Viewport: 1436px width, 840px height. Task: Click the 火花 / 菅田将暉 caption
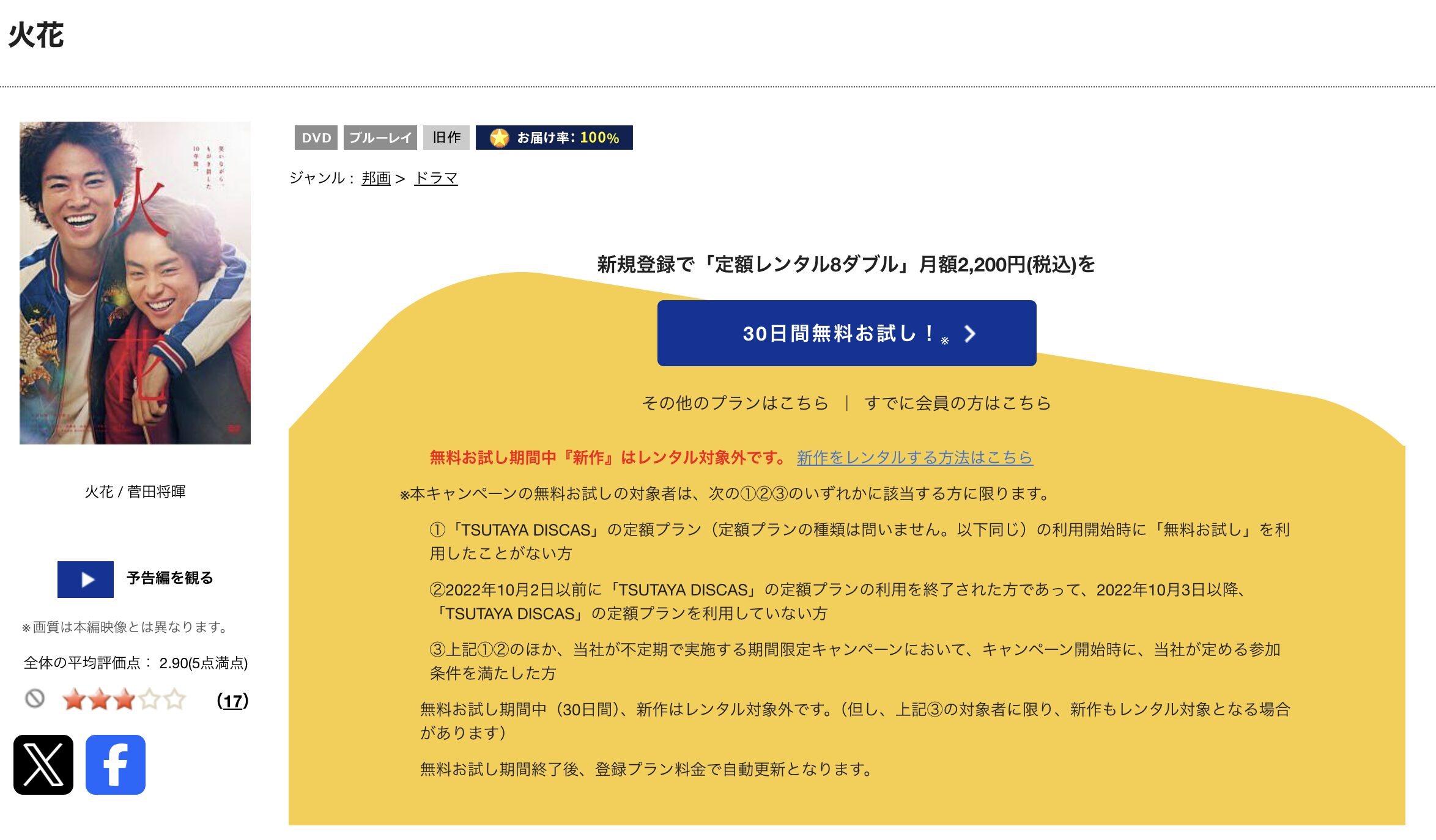[135, 492]
